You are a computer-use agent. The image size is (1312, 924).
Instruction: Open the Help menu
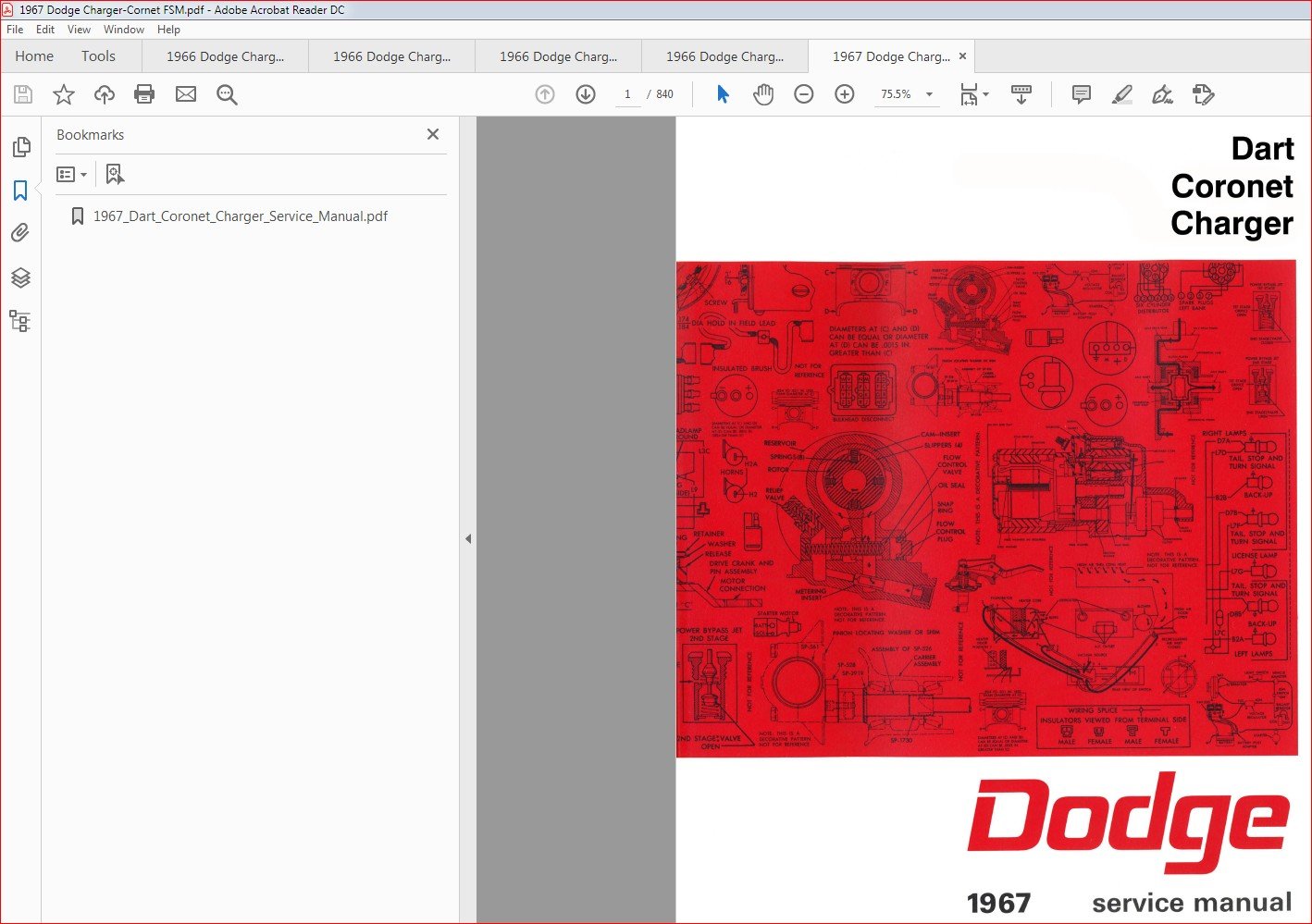[x=168, y=30]
